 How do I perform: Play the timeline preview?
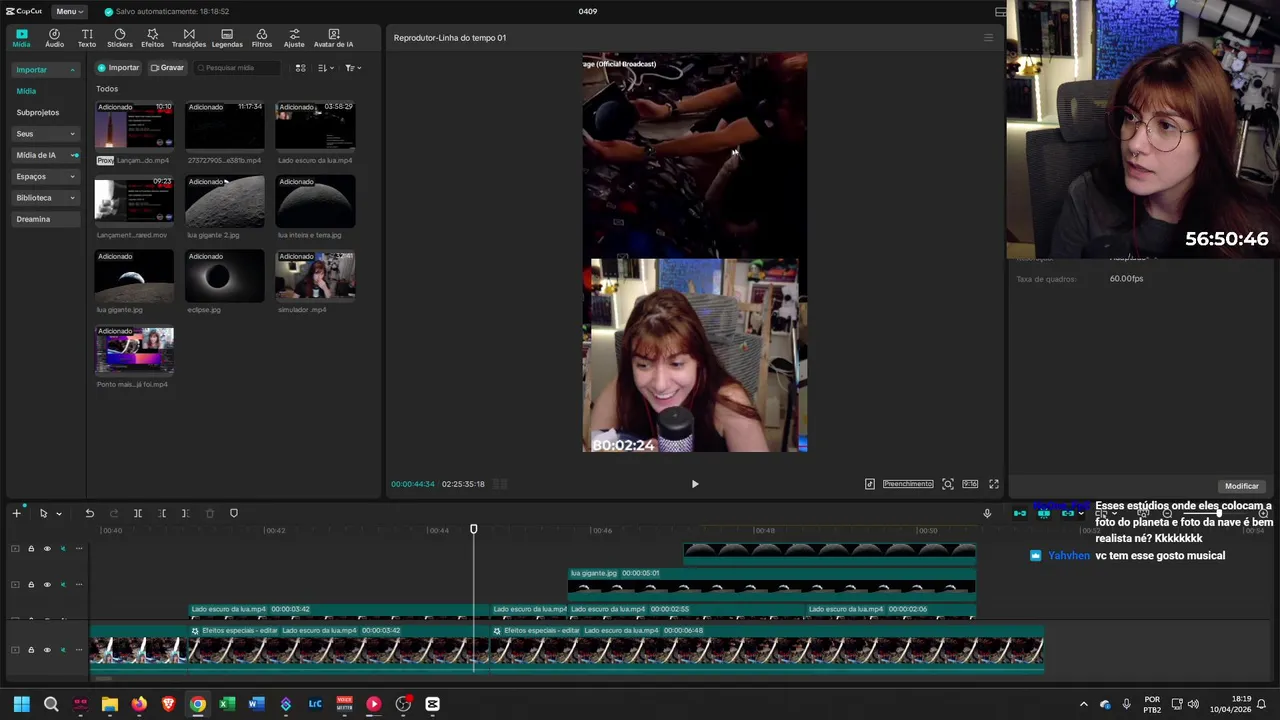pyautogui.click(x=695, y=484)
